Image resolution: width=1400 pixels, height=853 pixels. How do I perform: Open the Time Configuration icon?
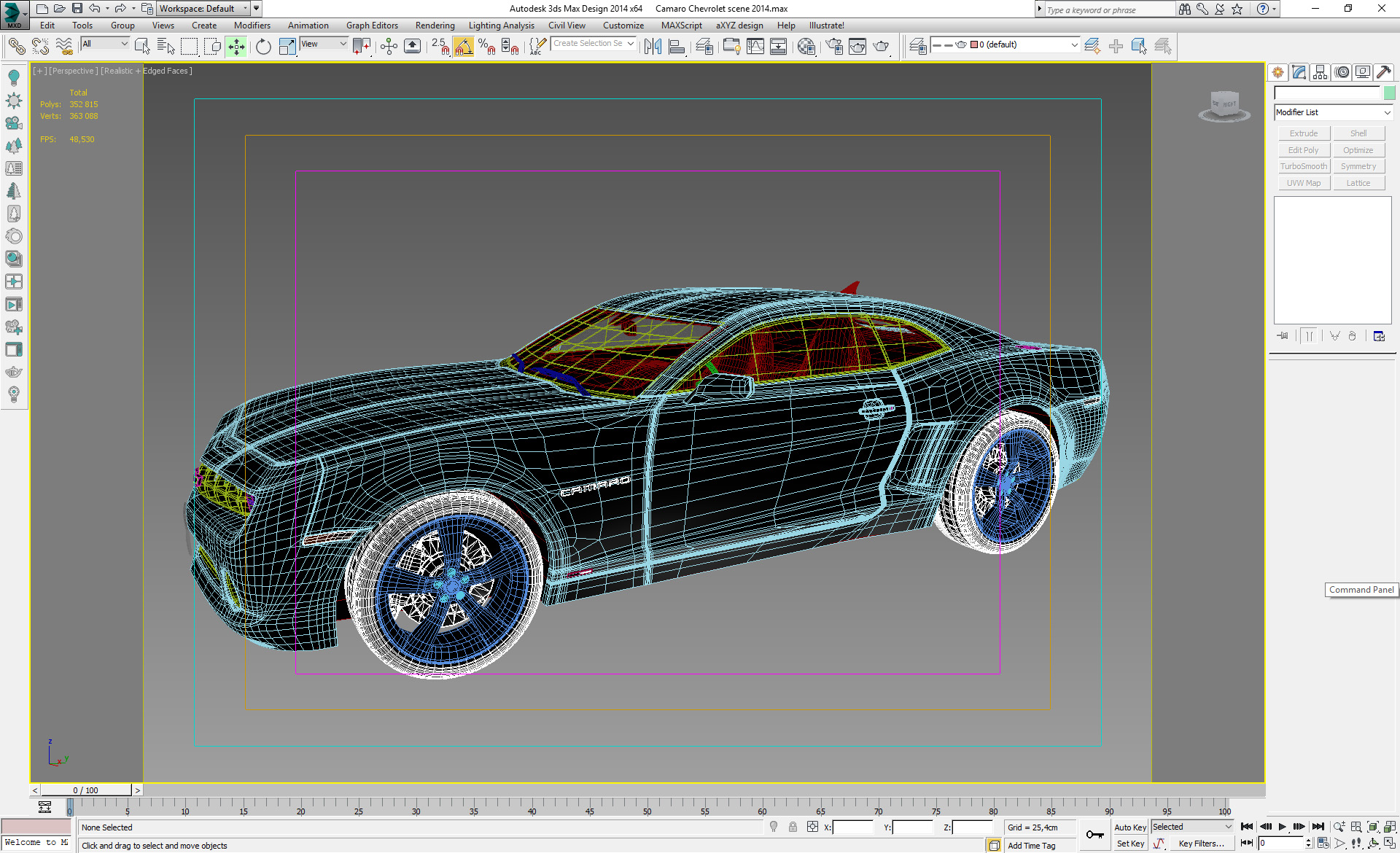tap(1323, 844)
